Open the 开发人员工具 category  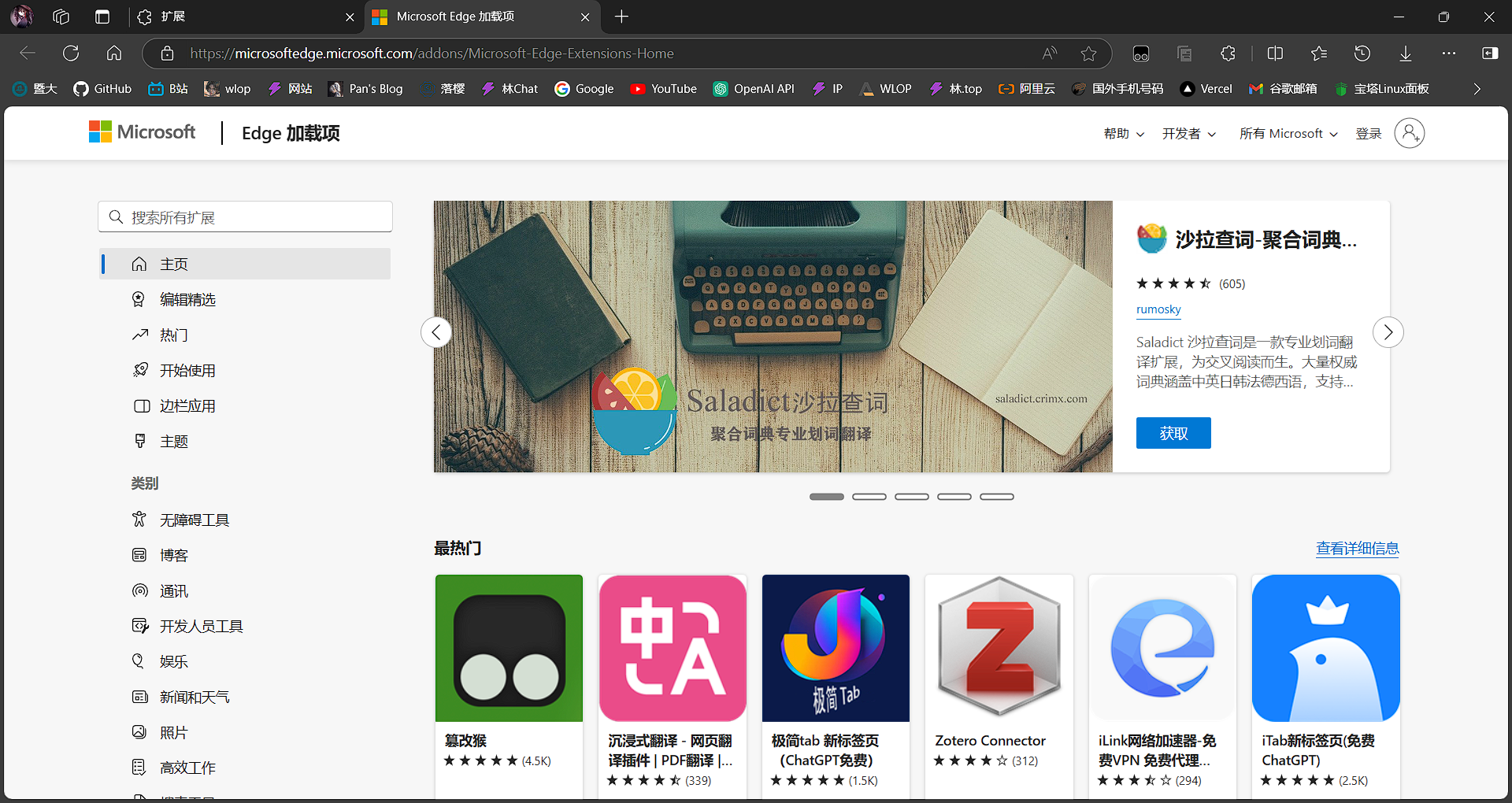246,626
